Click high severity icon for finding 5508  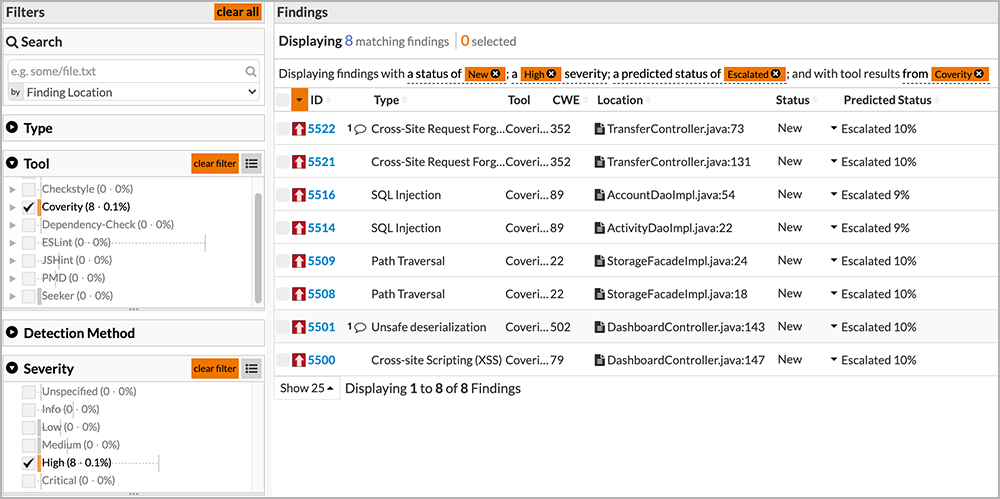(x=299, y=294)
